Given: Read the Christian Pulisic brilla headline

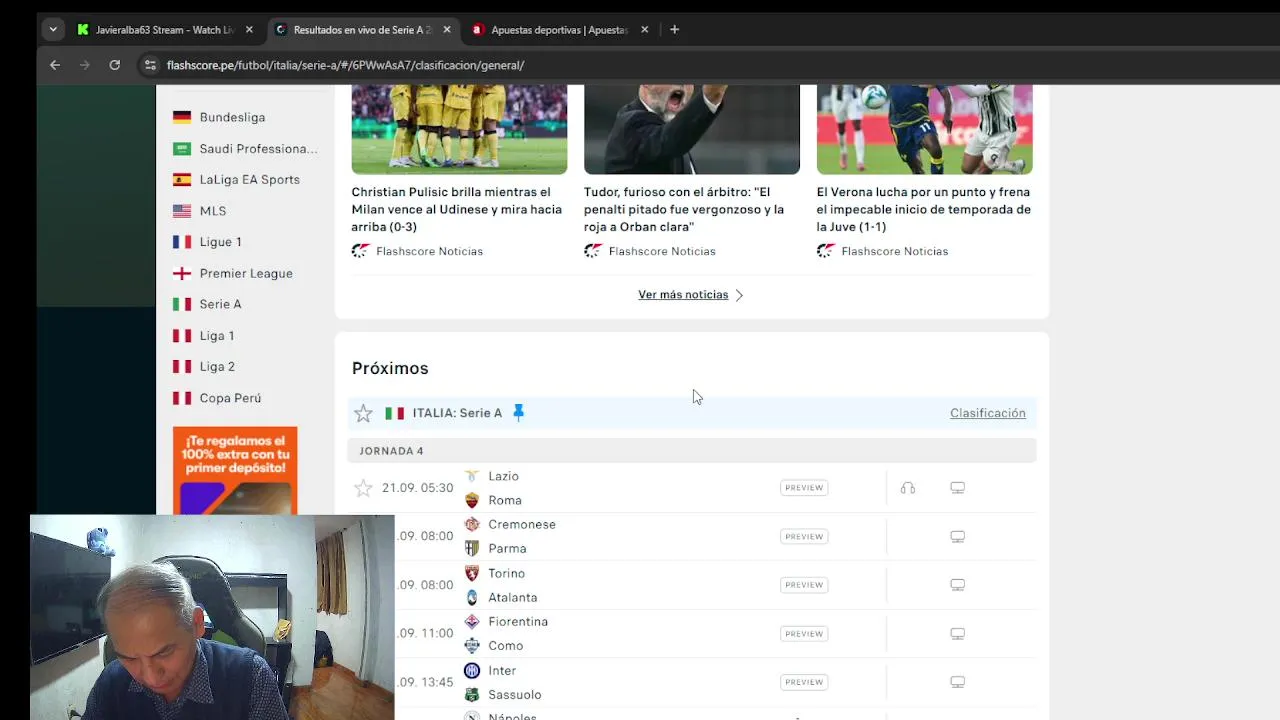Looking at the screenshot, I should (x=457, y=209).
